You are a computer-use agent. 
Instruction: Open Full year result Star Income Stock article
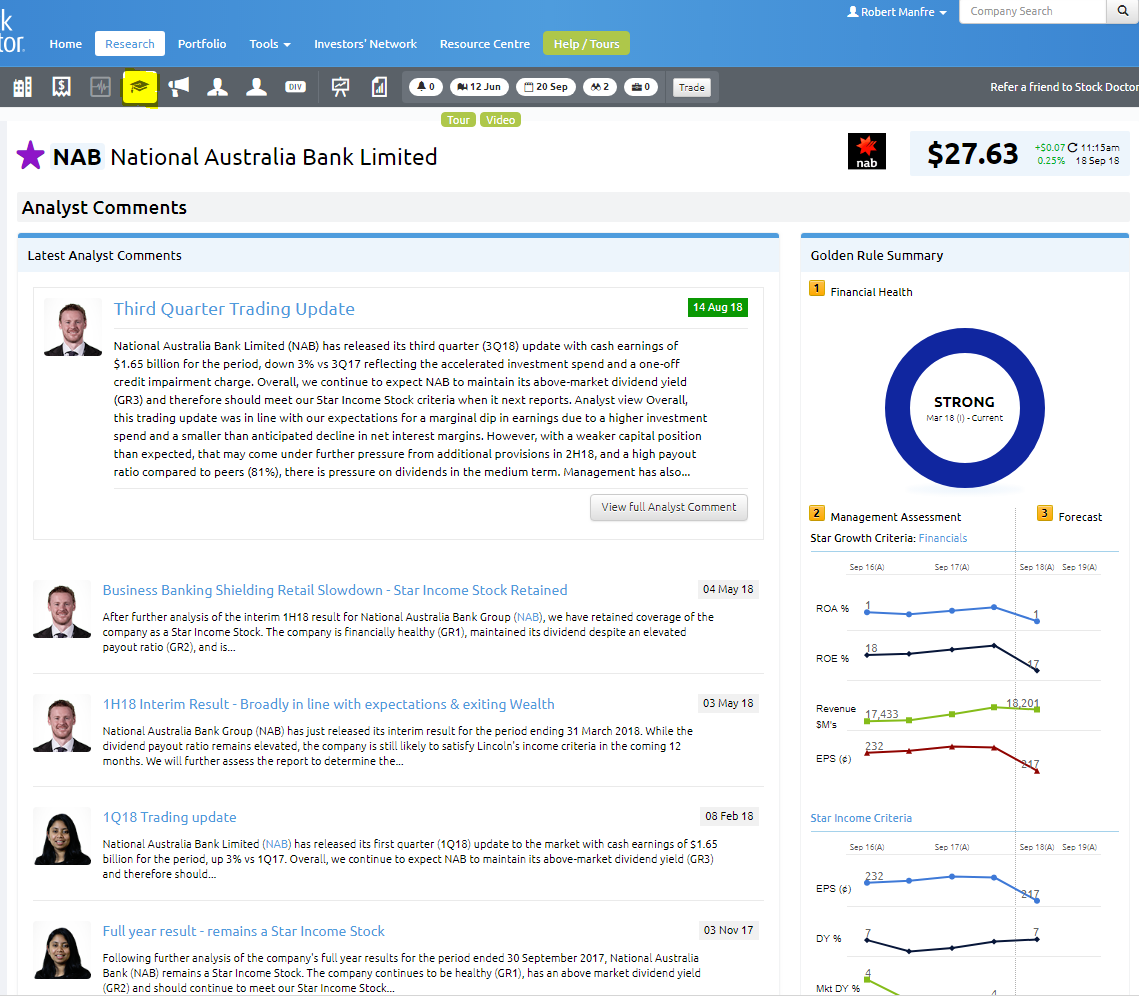tap(243, 932)
